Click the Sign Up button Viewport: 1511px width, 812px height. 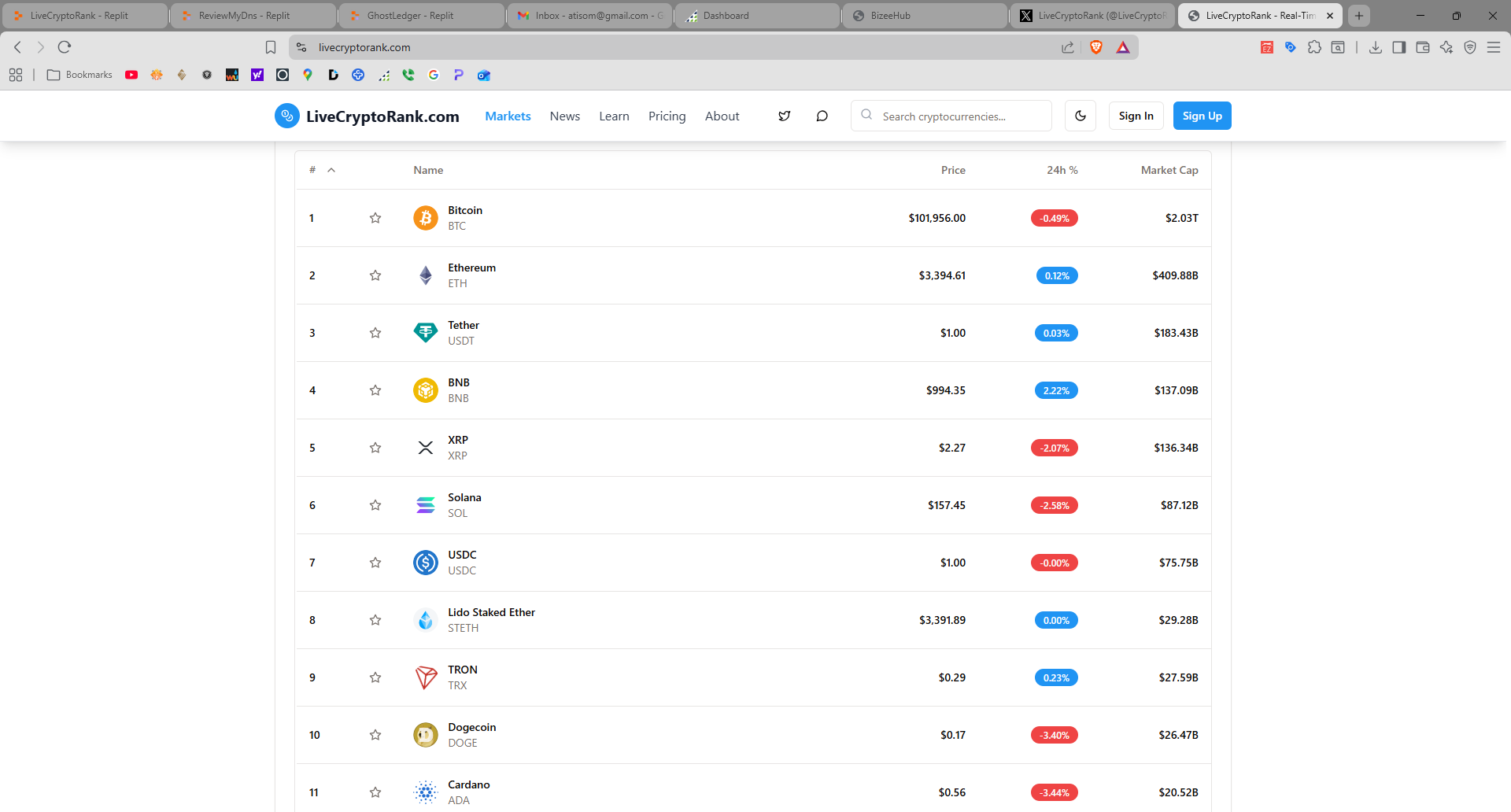[x=1202, y=116]
